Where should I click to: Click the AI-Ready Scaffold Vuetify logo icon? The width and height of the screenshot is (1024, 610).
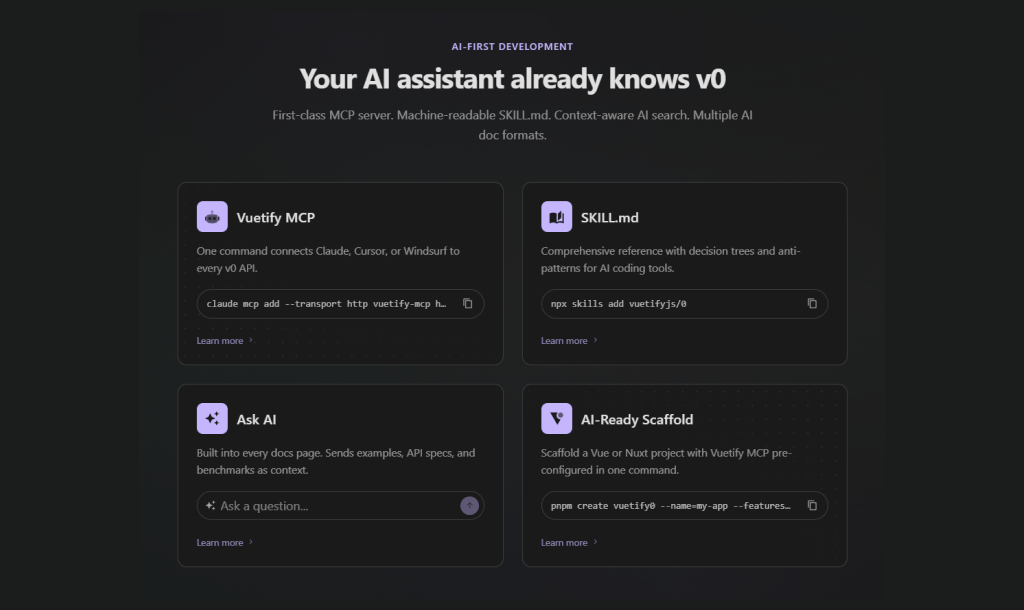pyautogui.click(x=556, y=419)
